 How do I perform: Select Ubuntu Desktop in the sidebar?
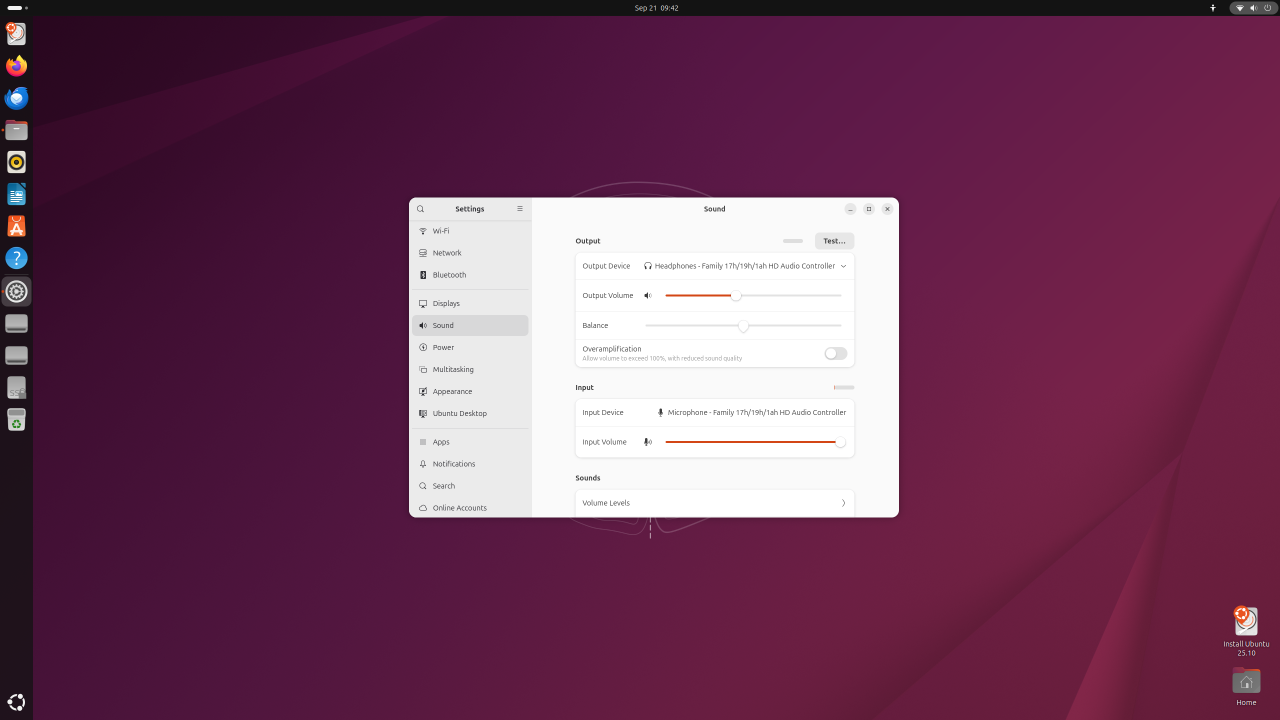[x=470, y=413]
